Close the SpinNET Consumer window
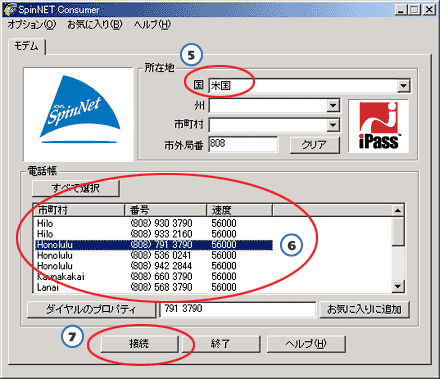This screenshot has height=379, width=440. coord(429,10)
